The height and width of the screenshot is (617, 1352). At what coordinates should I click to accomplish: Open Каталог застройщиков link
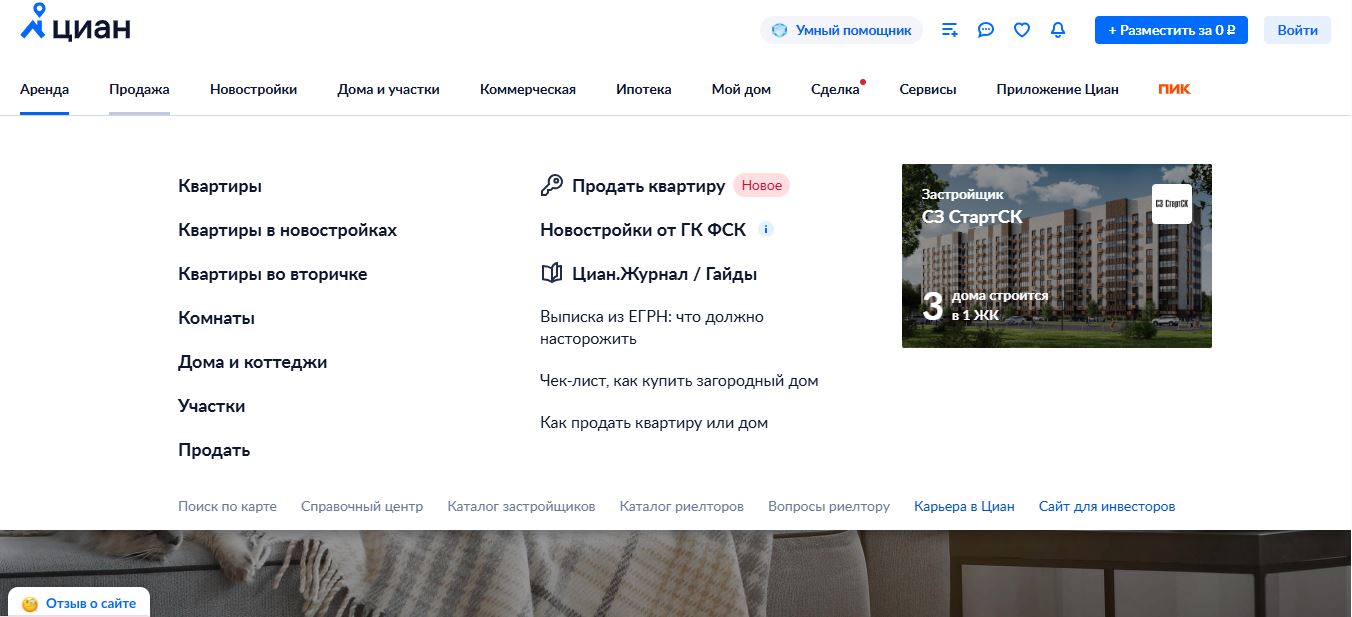pyautogui.click(x=521, y=507)
